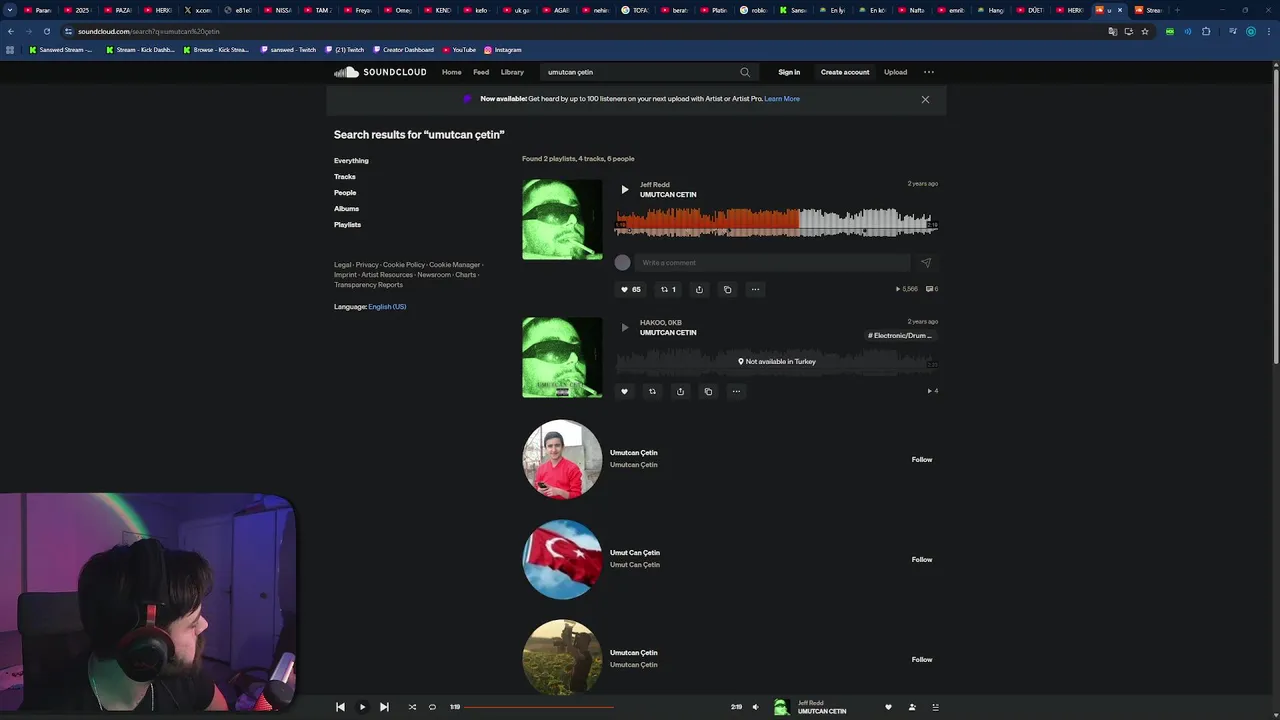
Task: Skip to previous track in player bar
Action: tap(340, 707)
